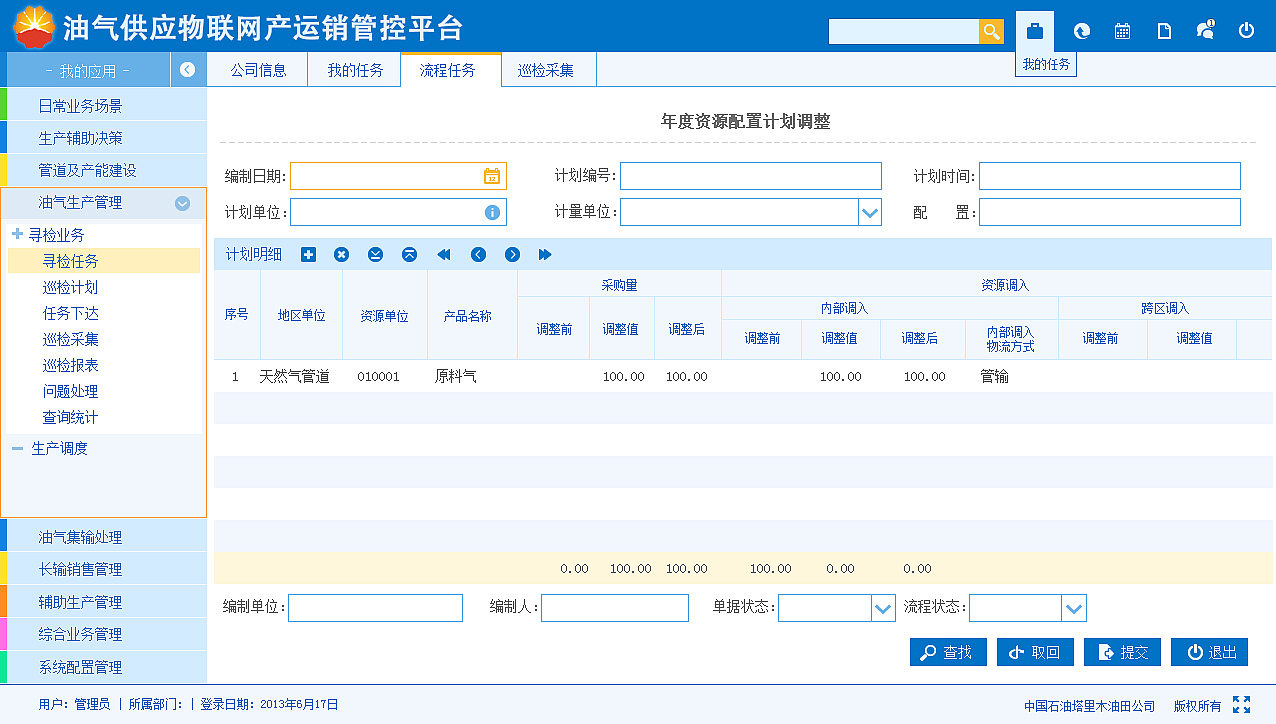This screenshot has width=1276, height=724.
Task: Click the 我的应用 sidebar header
Action: 88,70
